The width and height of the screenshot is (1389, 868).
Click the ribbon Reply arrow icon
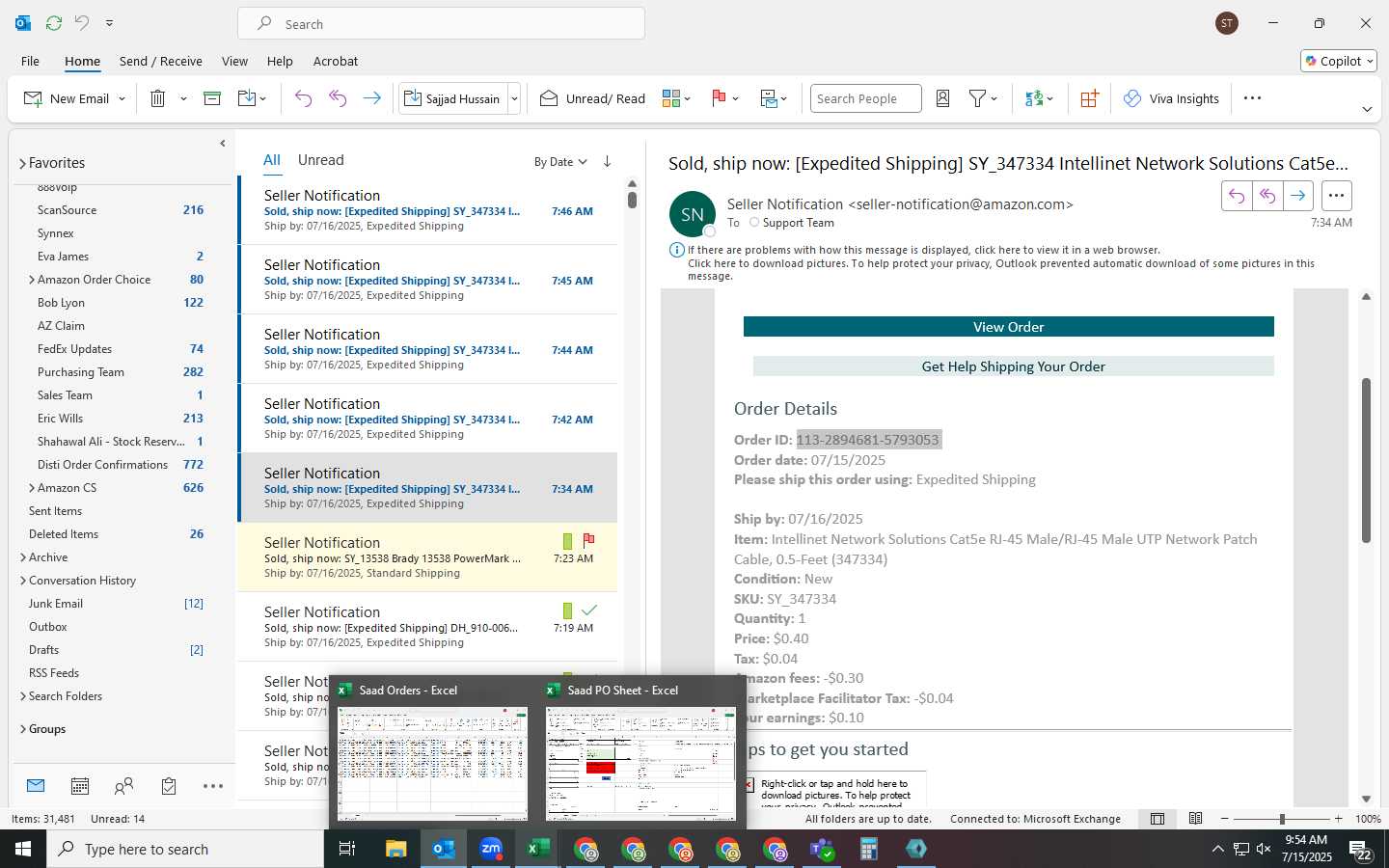303,98
